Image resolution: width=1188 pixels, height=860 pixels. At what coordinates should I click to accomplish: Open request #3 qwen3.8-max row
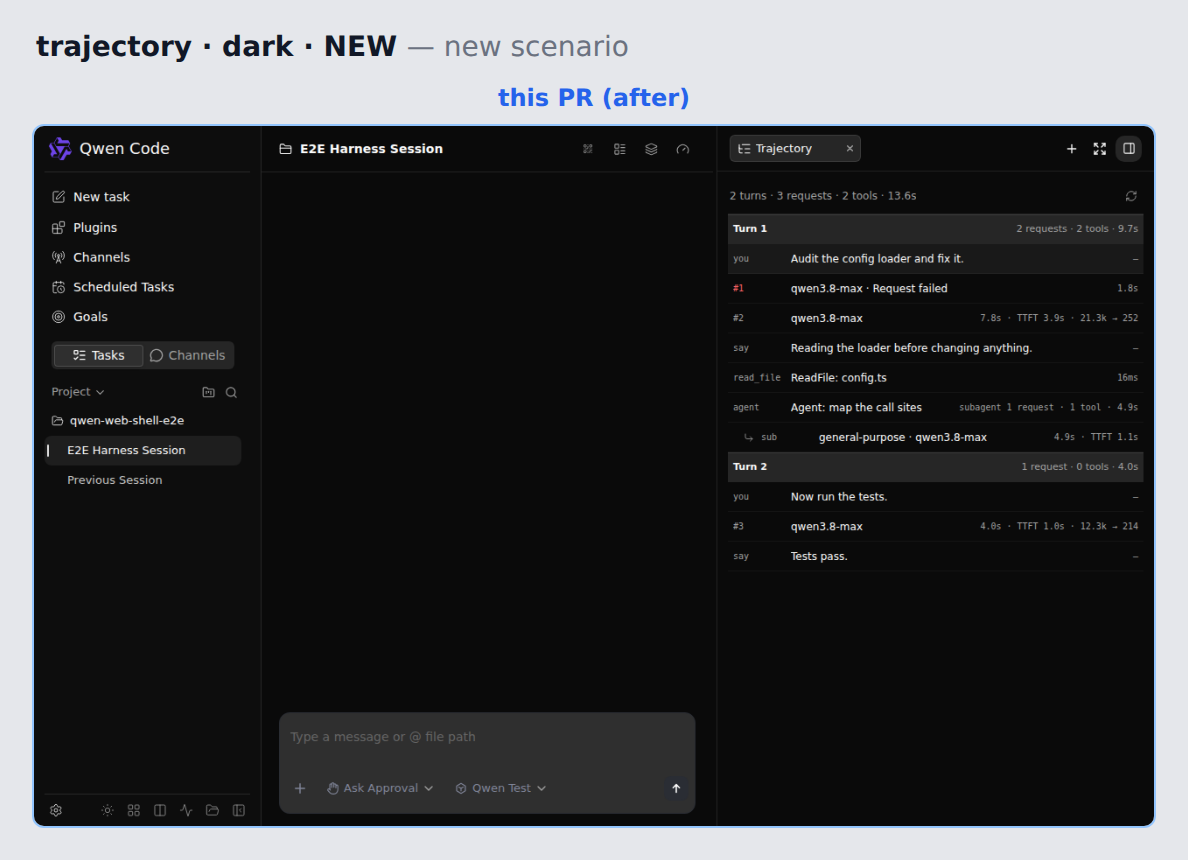(935, 527)
